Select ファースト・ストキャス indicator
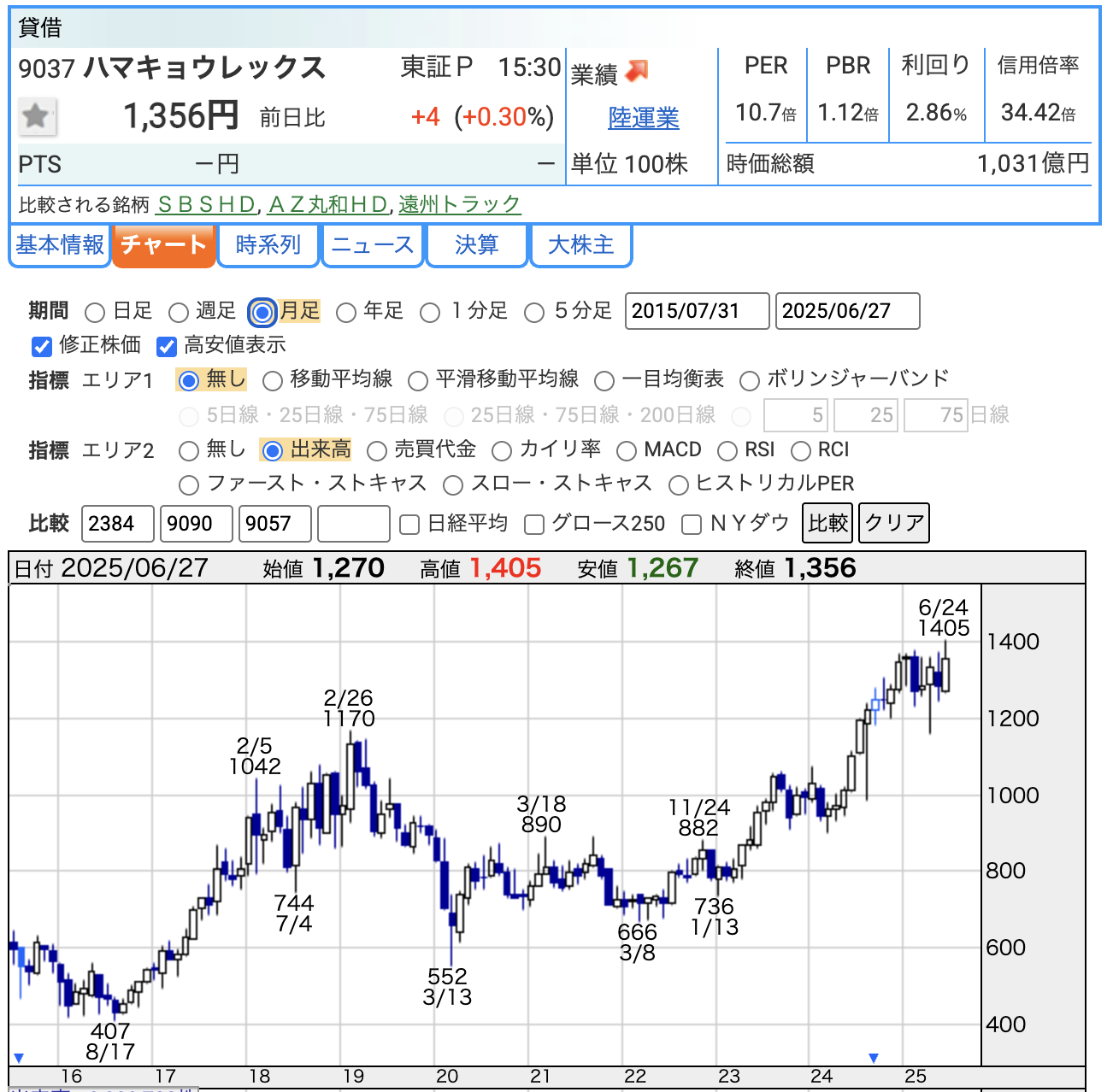The width and height of the screenshot is (1113, 1092). coord(189,486)
